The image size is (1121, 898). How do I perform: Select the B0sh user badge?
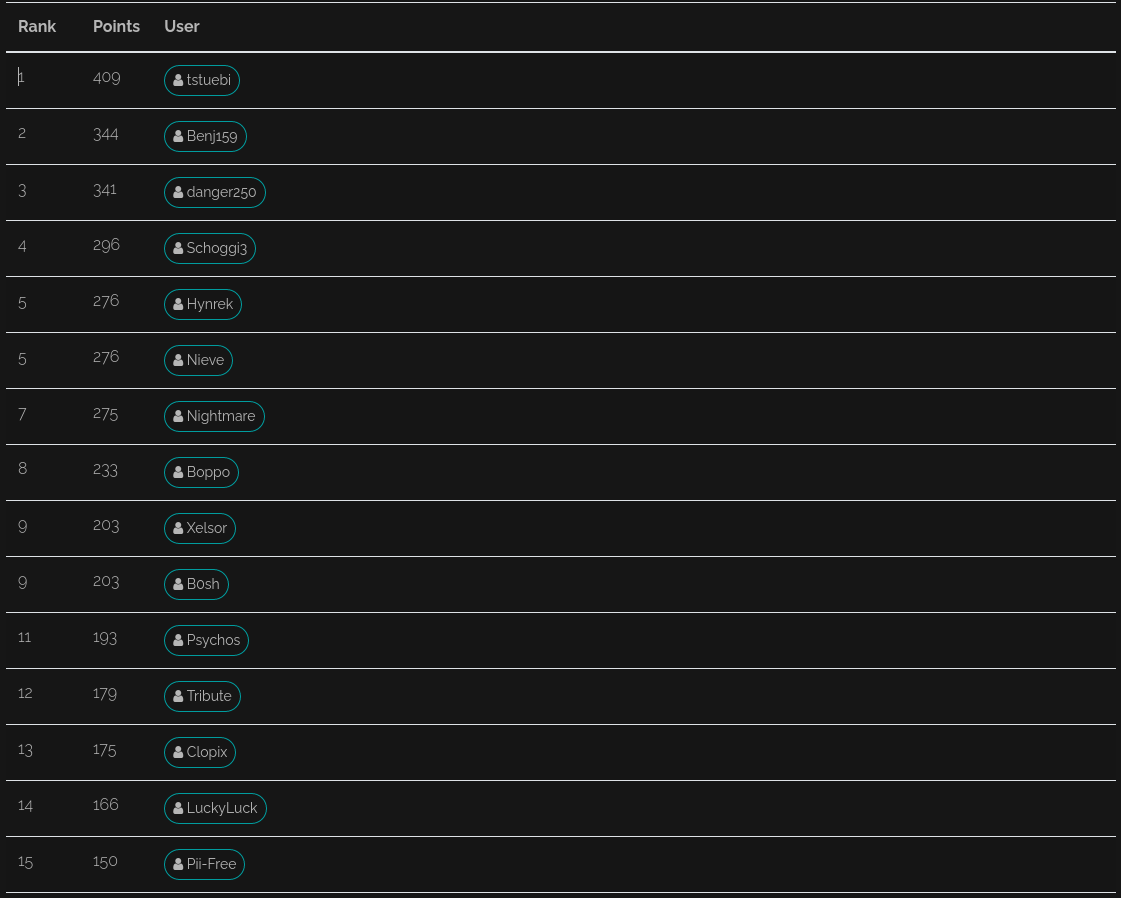point(196,584)
